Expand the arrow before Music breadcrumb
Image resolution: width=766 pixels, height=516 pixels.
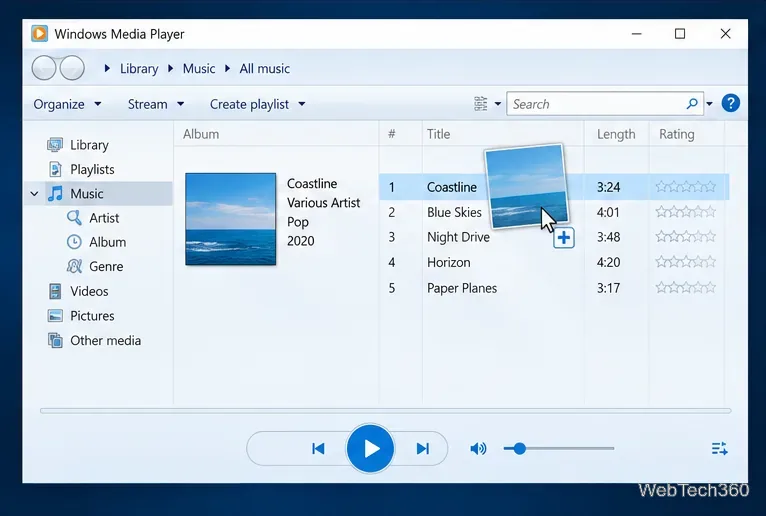click(170, 68)
